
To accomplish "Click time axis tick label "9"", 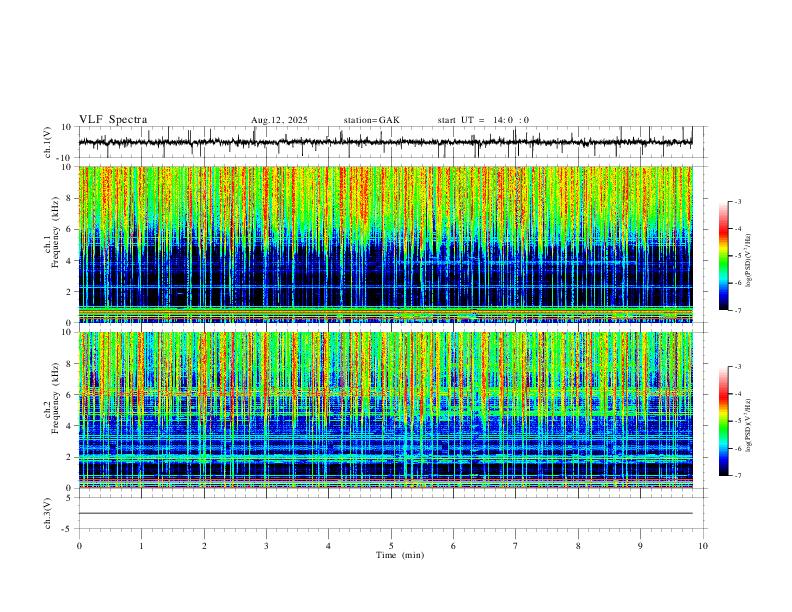I will (640, 546).
